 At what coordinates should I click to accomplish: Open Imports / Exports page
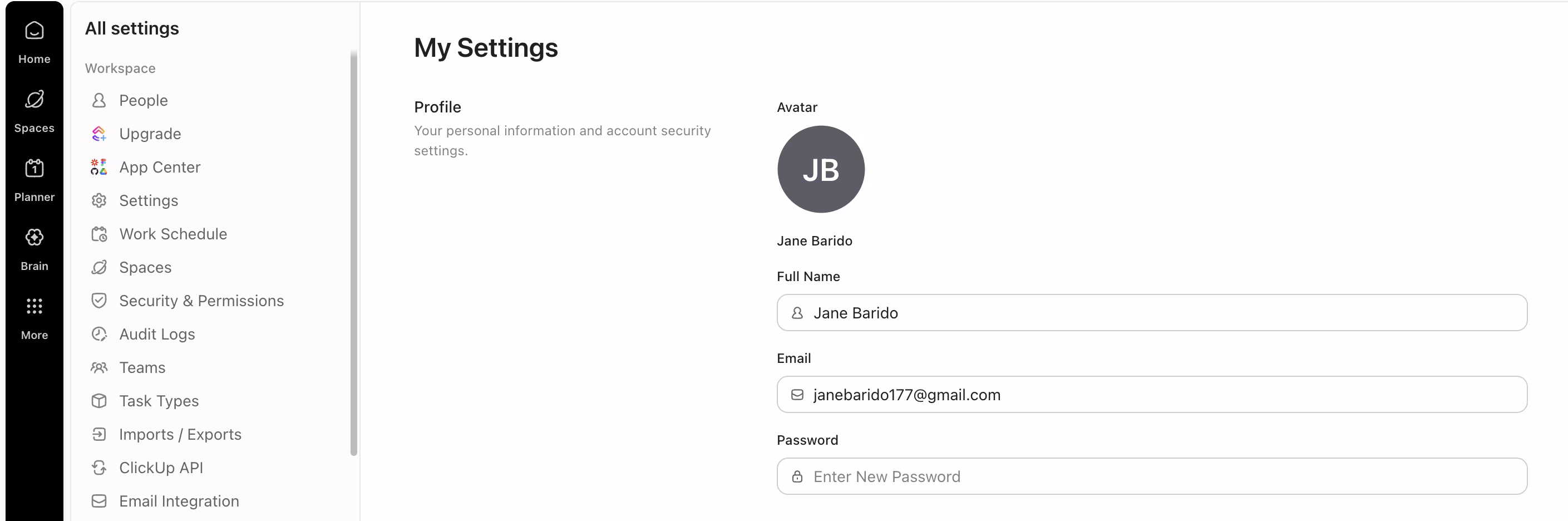(x=180, y=435)
